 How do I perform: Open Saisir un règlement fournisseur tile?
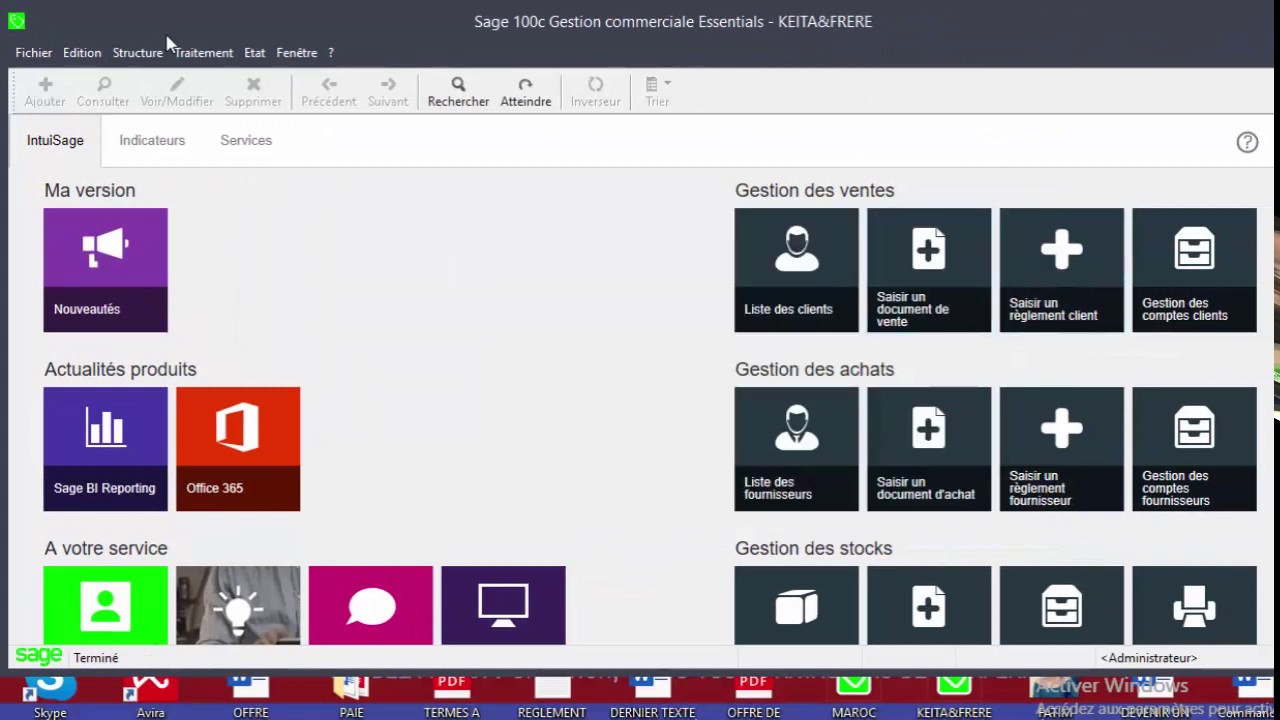pos(1061,449)
